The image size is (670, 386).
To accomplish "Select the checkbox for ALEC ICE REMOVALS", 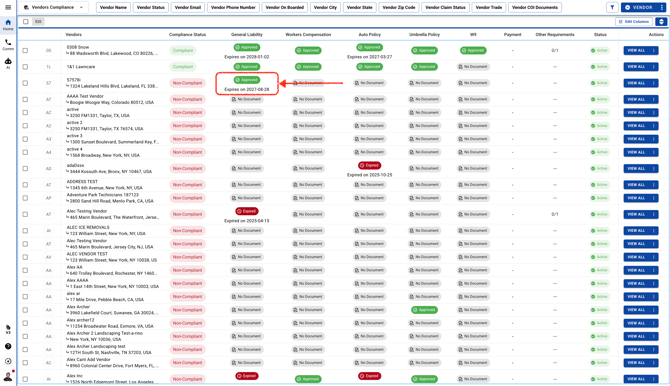I will point(25,230).
